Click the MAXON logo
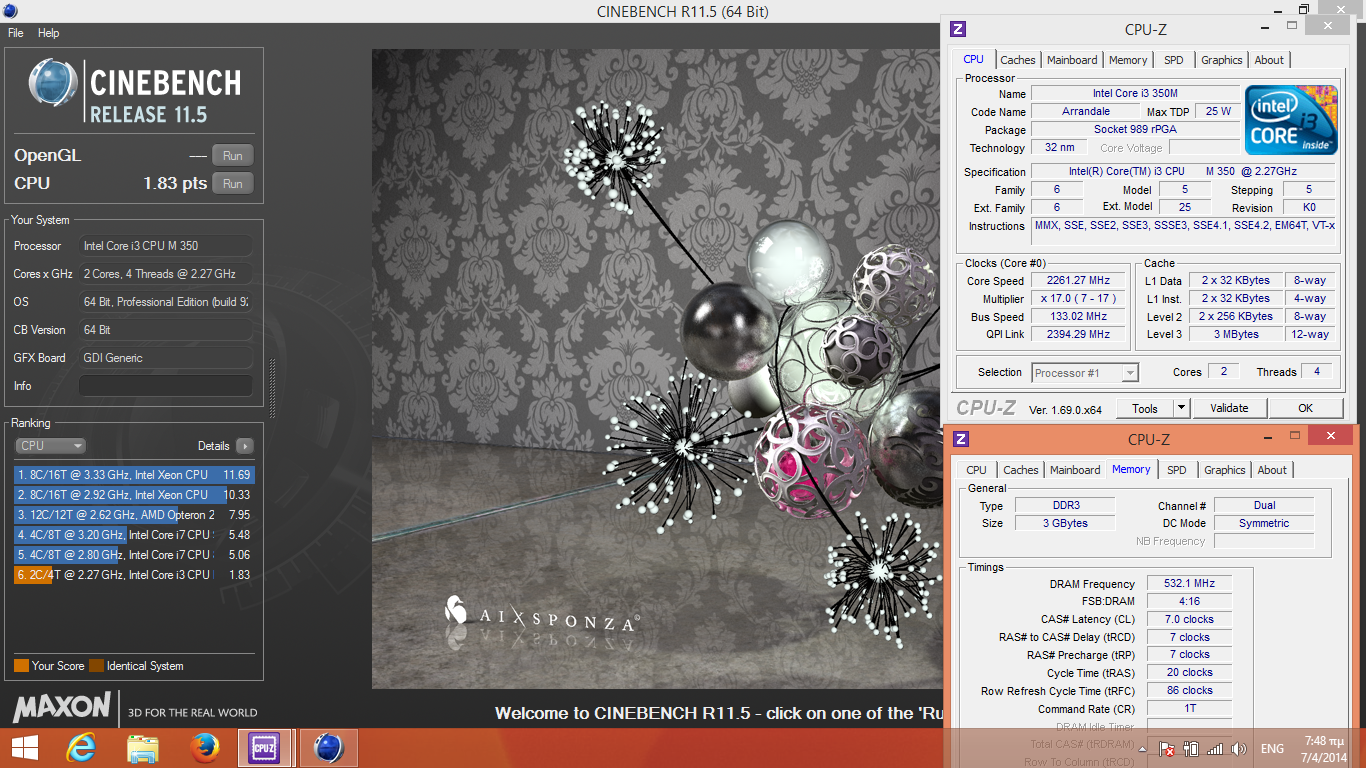This screenshot has height=768, width=1366. (x=62, y=708)
